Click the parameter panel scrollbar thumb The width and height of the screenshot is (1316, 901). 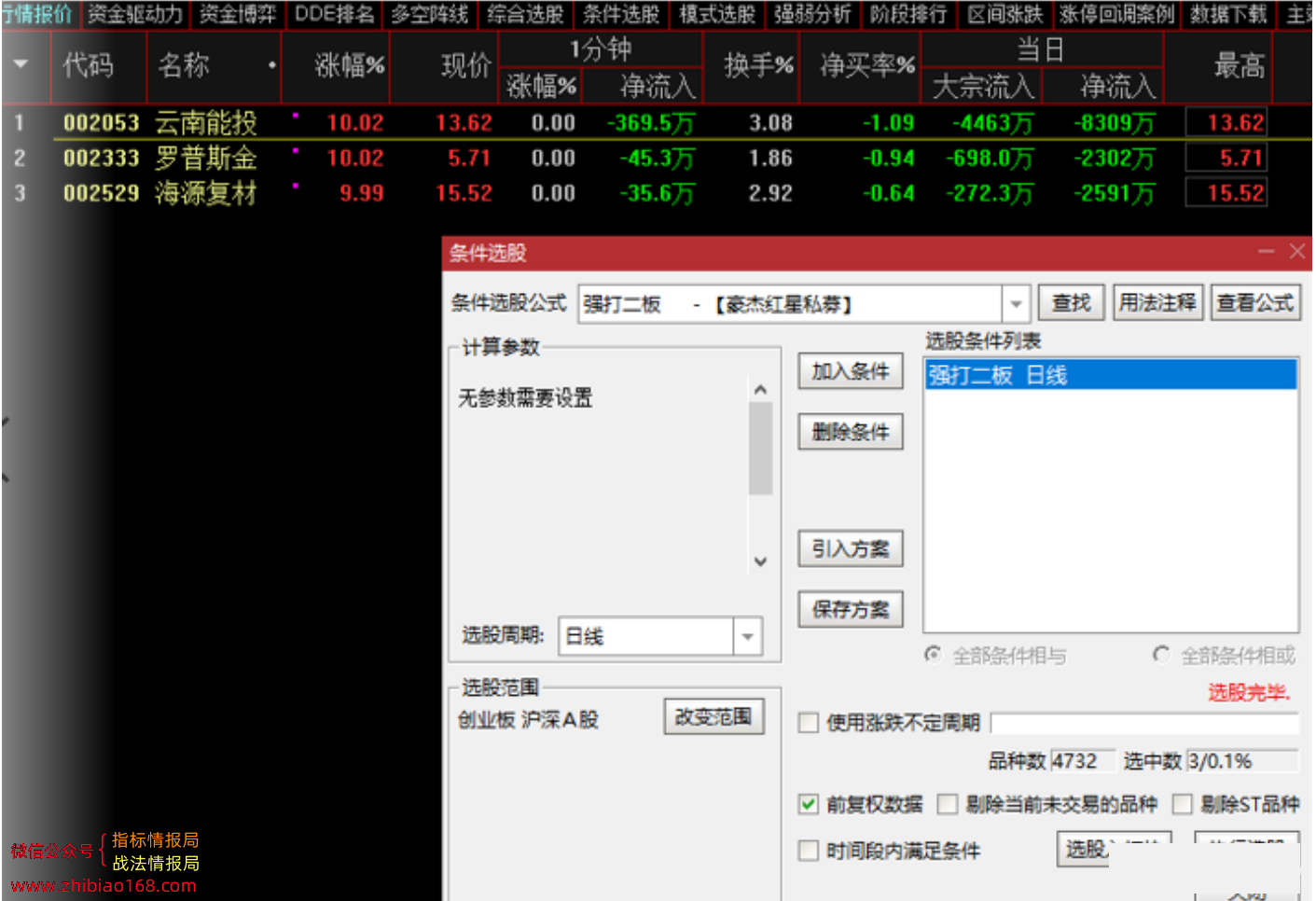tap(760, 449)
